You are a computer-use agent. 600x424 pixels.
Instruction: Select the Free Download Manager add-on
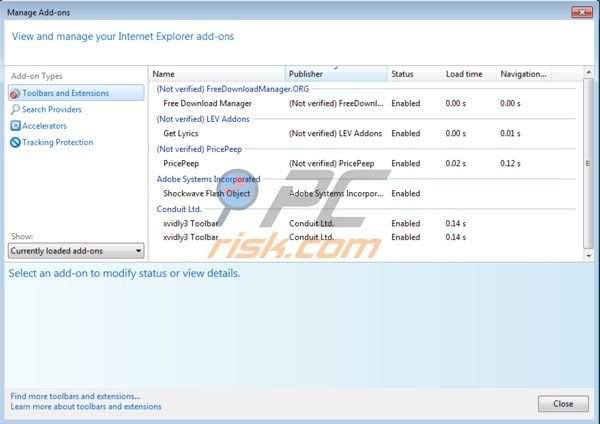365,103
